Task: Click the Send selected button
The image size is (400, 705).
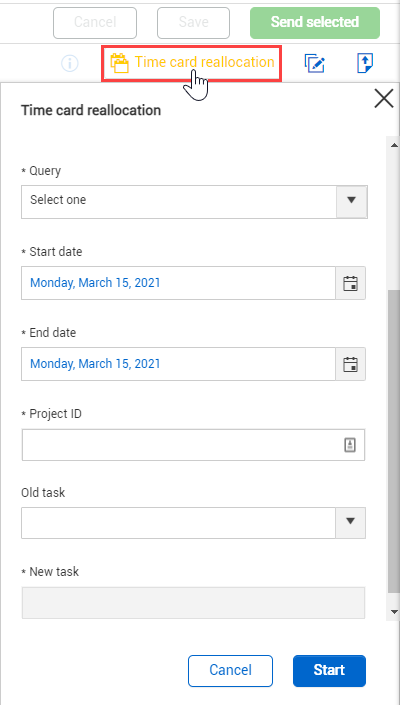Action: click(x=315, y=22)
